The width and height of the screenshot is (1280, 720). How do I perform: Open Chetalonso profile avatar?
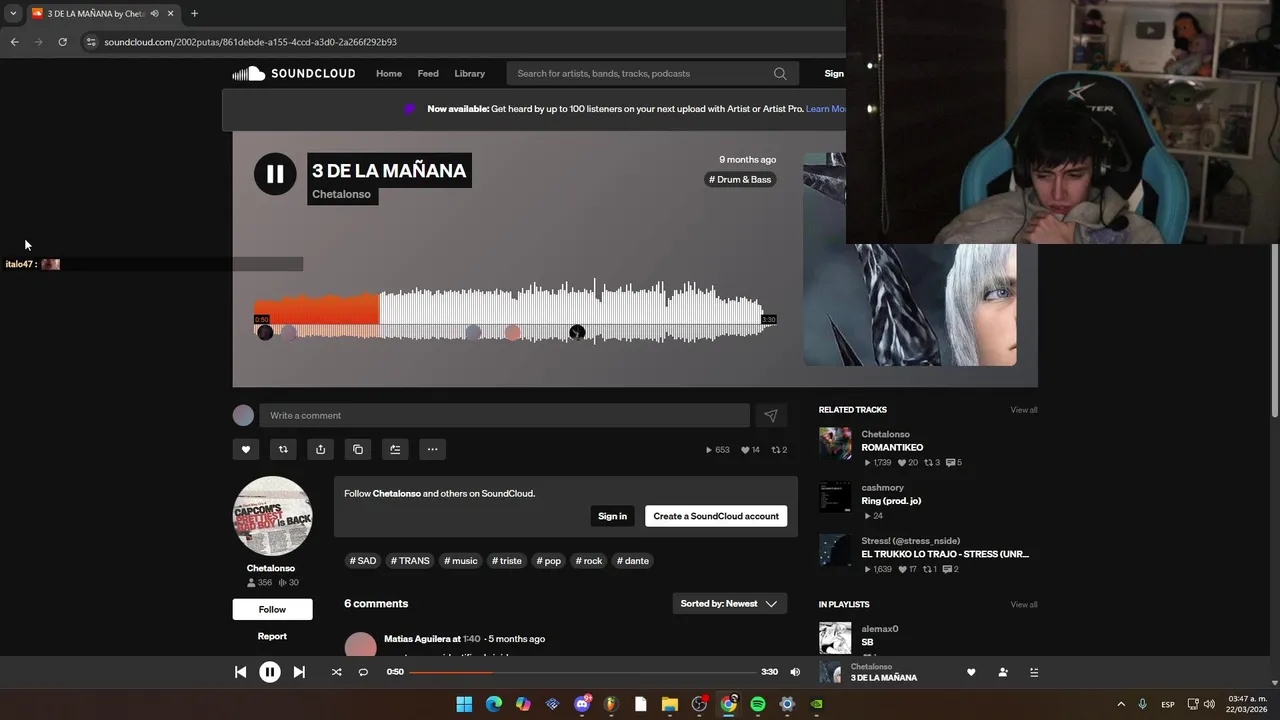(x=272, y=516)
